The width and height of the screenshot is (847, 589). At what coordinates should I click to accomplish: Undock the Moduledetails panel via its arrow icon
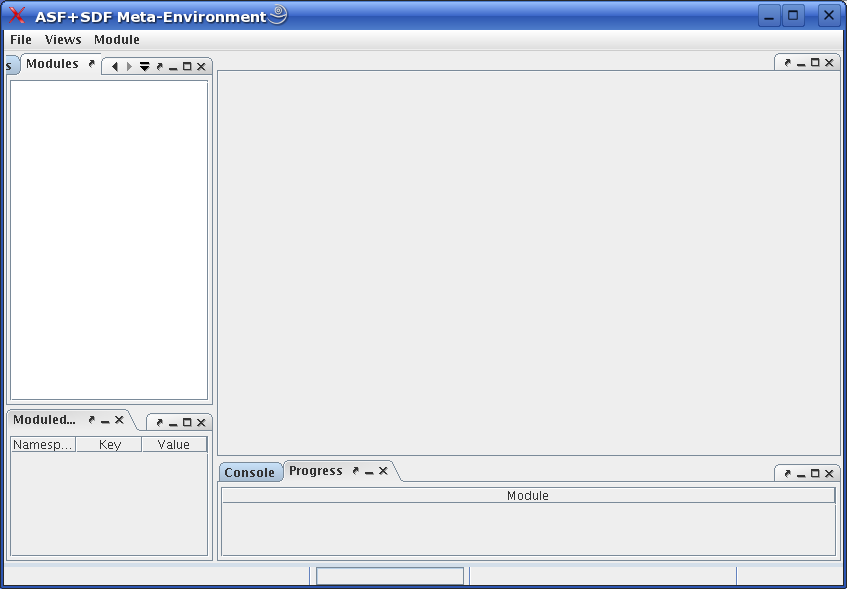[x=91, y=421]
